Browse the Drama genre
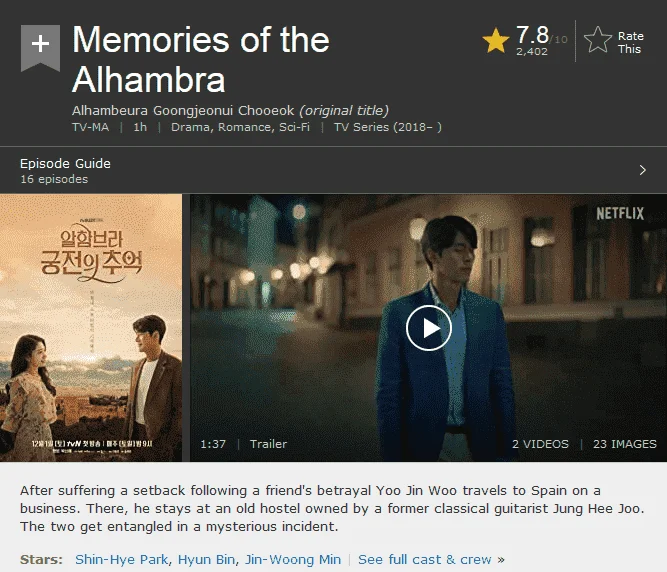This screenshot has width=667, height=572. [190, 127]
